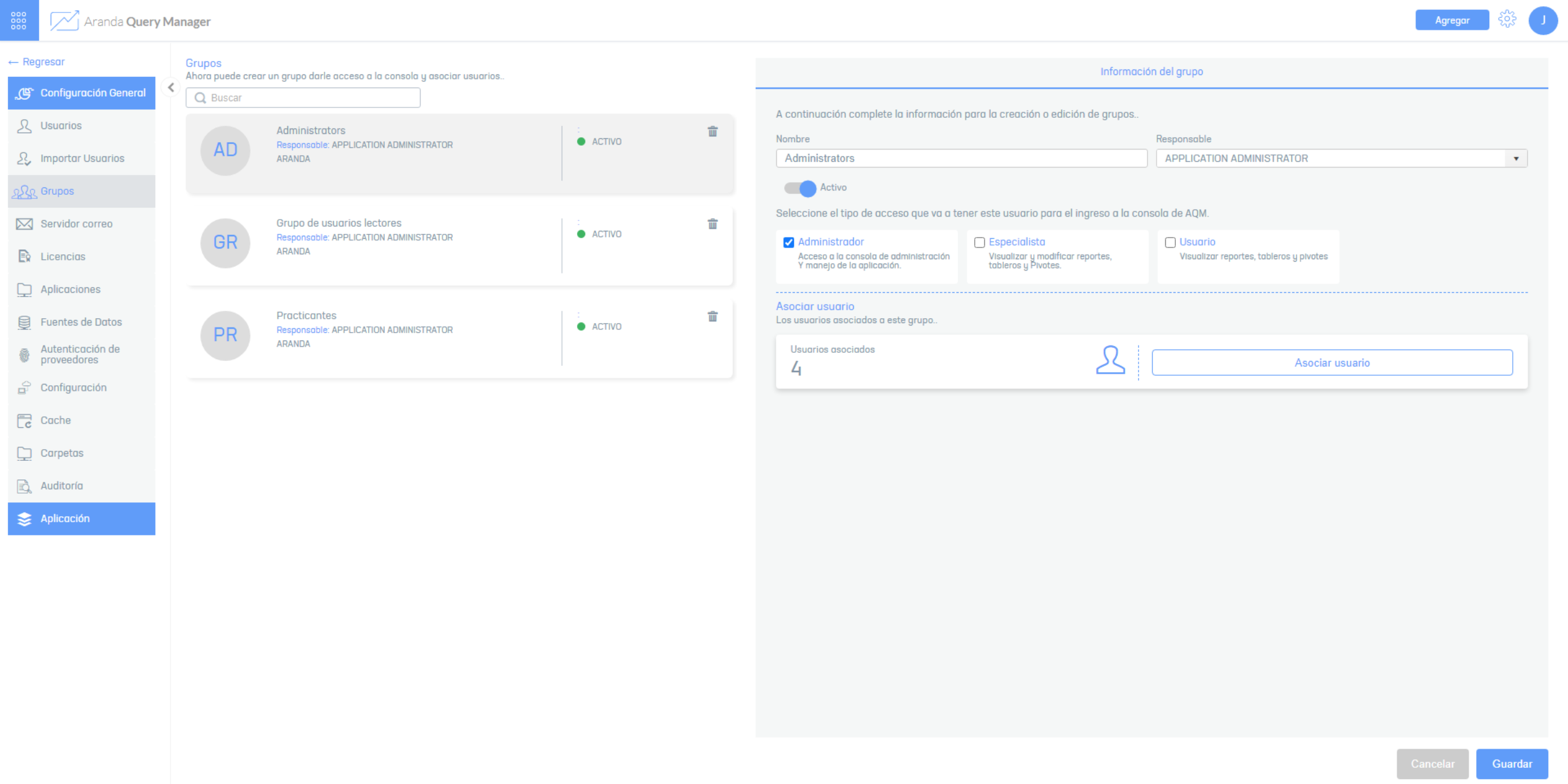This screenshot has height=784, width=1568.
Task: Click the Cache sidebar icon
Action: (x=24, y=421)
